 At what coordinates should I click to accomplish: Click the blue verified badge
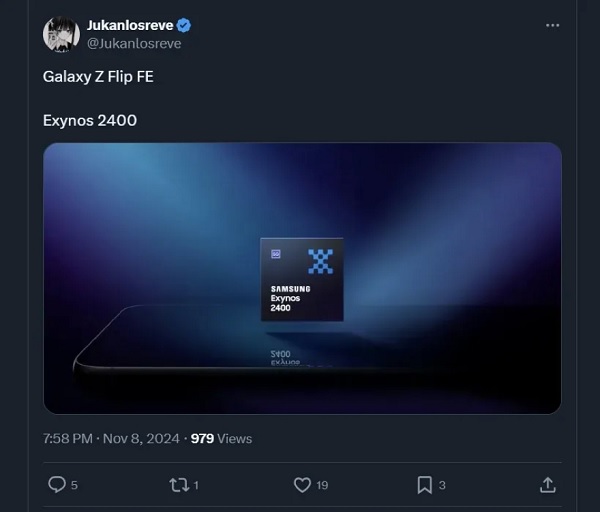(x=184, y=25)
